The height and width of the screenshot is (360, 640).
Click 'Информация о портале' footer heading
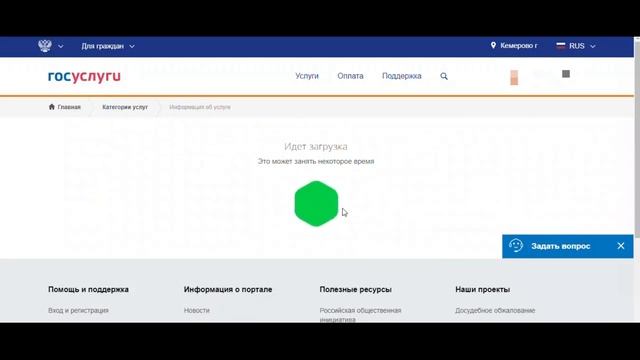(228, 289)
